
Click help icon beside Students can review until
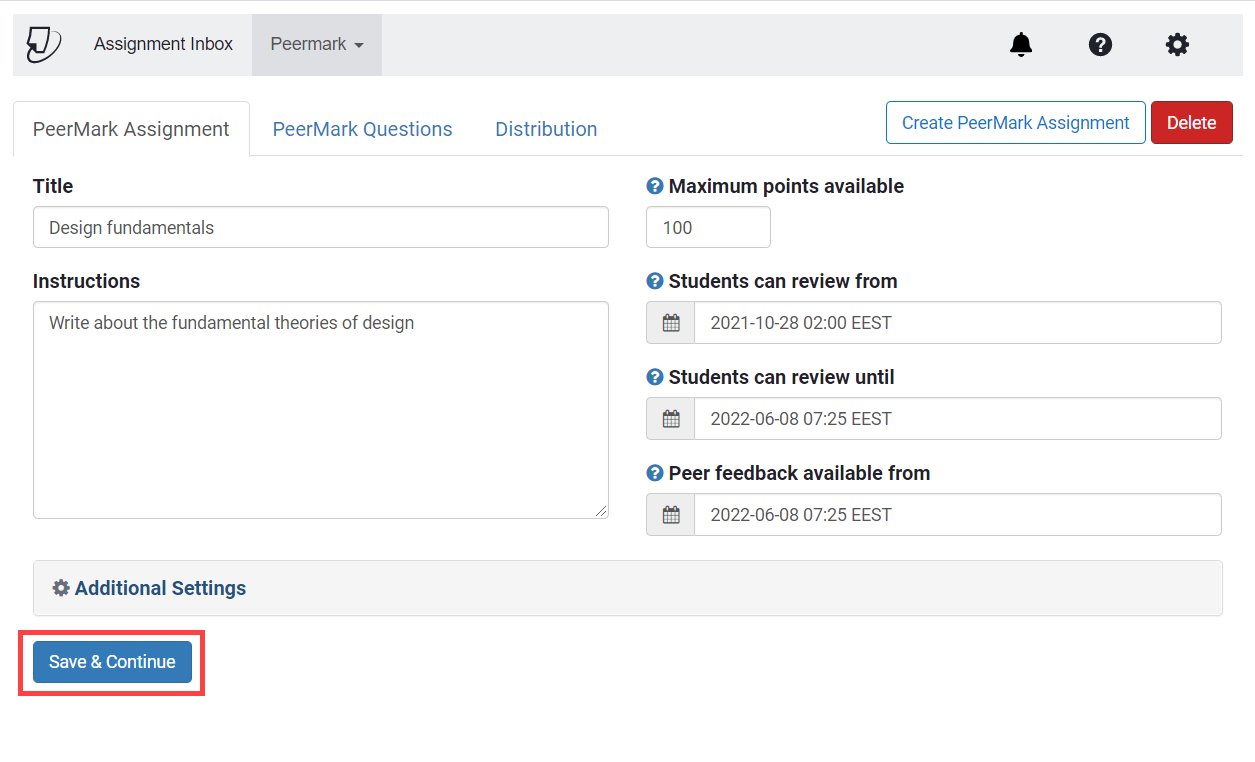coord(655,377)
